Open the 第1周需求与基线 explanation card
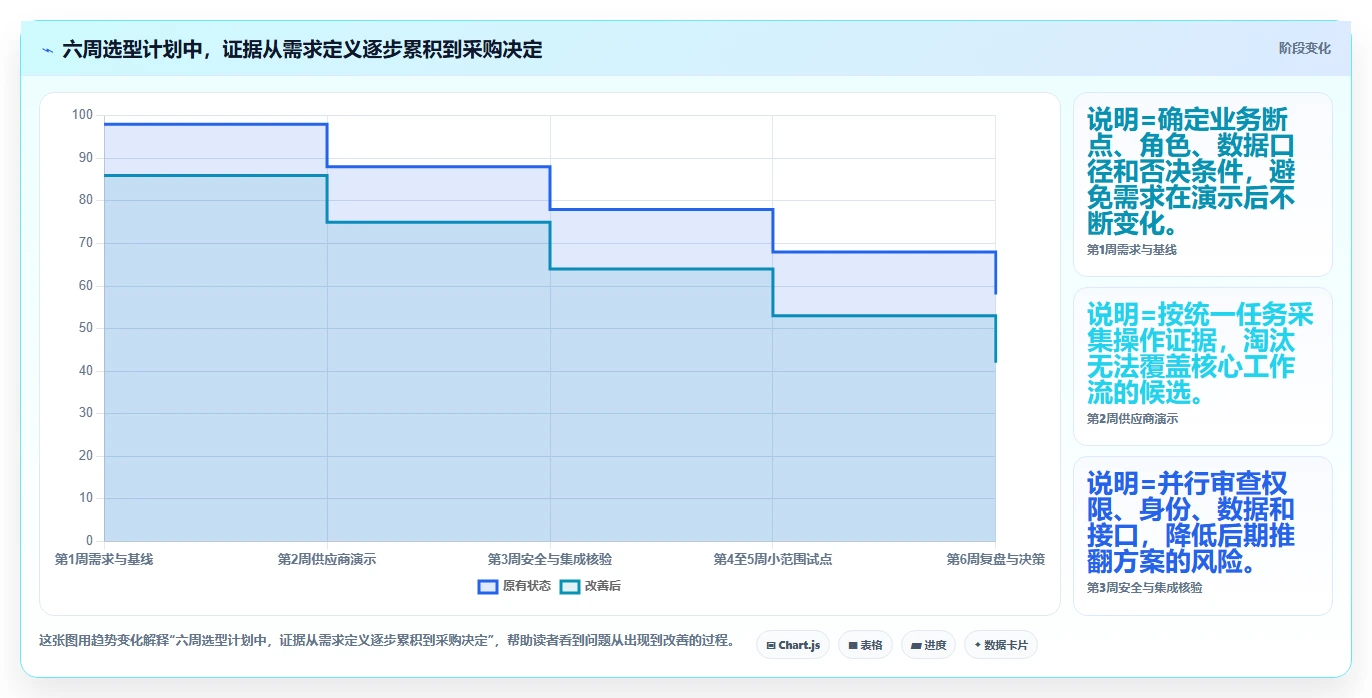The image size is (1372, 698). coord(1202,184)
